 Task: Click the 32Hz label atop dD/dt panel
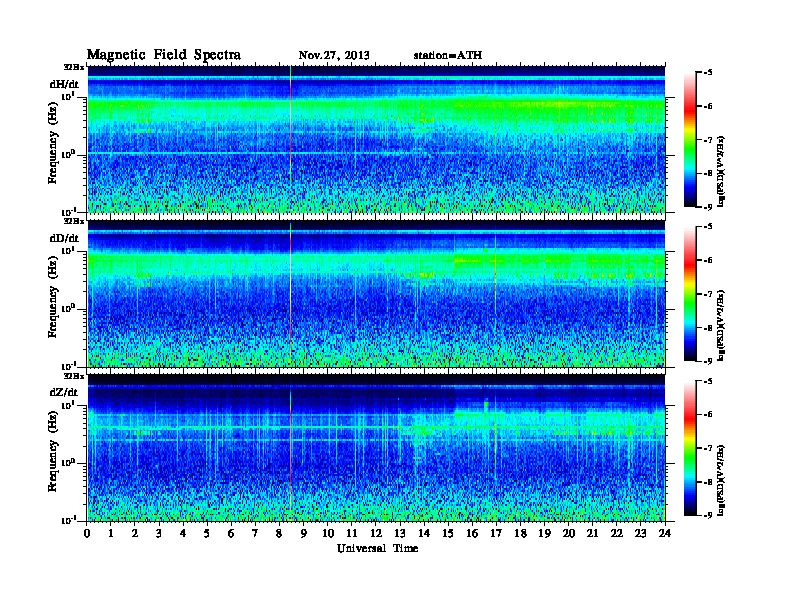(x=74, y=221)
